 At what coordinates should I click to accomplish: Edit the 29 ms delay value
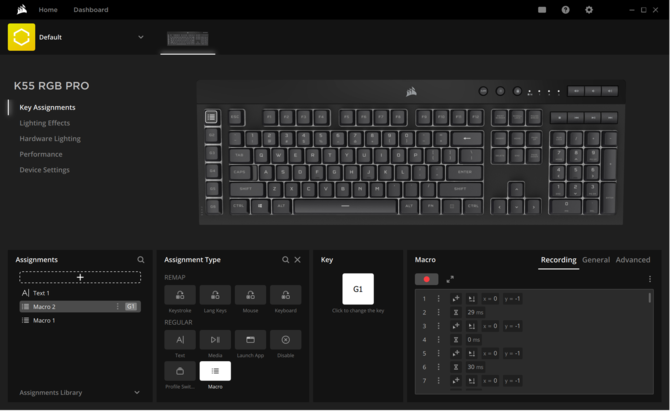pos(475,312)
